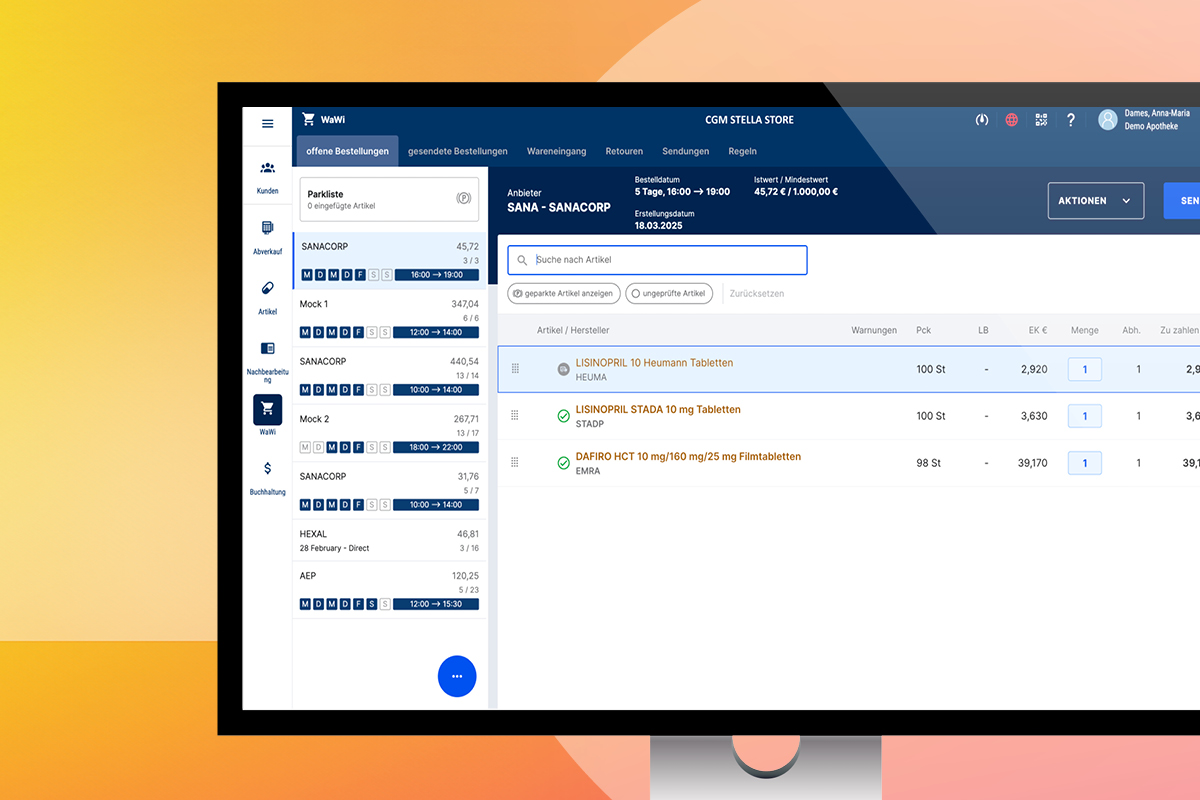
Task: Click time bar 16:00 → 19:00
Action: point(436,275)
